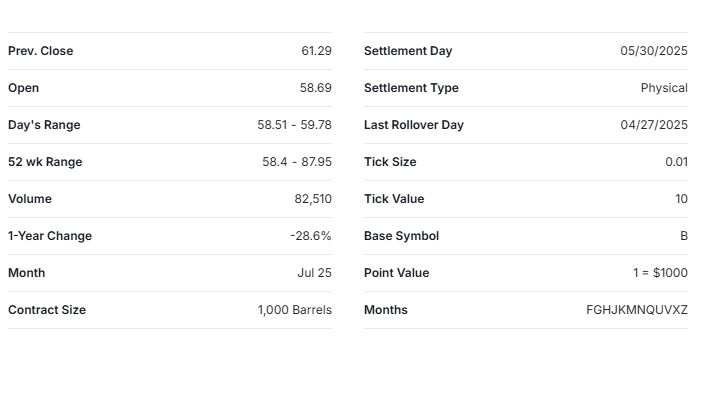Select the Last Rollover Day date
This screenshot has height=408, width=713.
pos(654,125)
